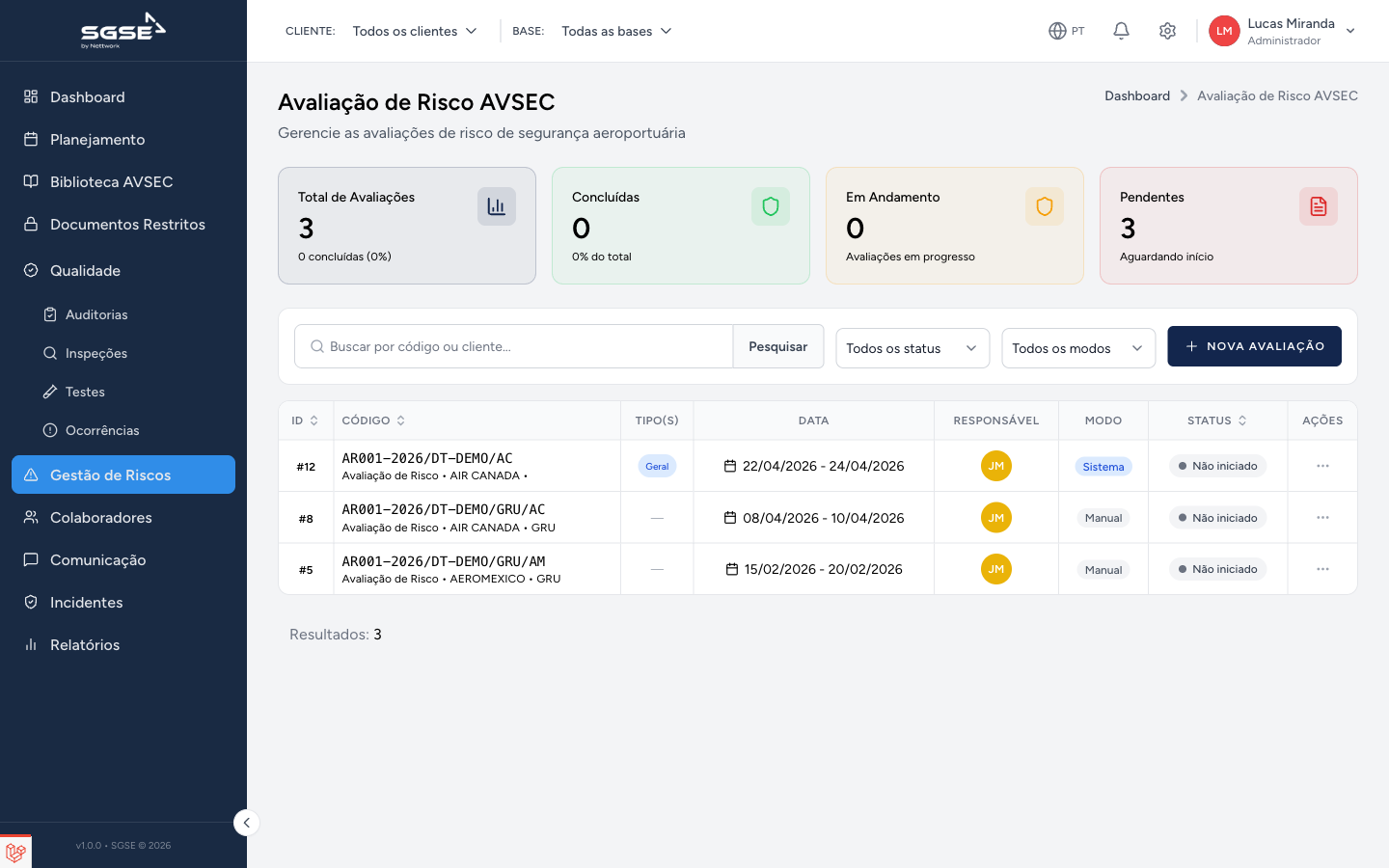The width and height of the screenshot is (1389, 868).
Task: Click Avaliação de Risco AVSEC breadcrumb text
Action: click(1277, 95)
